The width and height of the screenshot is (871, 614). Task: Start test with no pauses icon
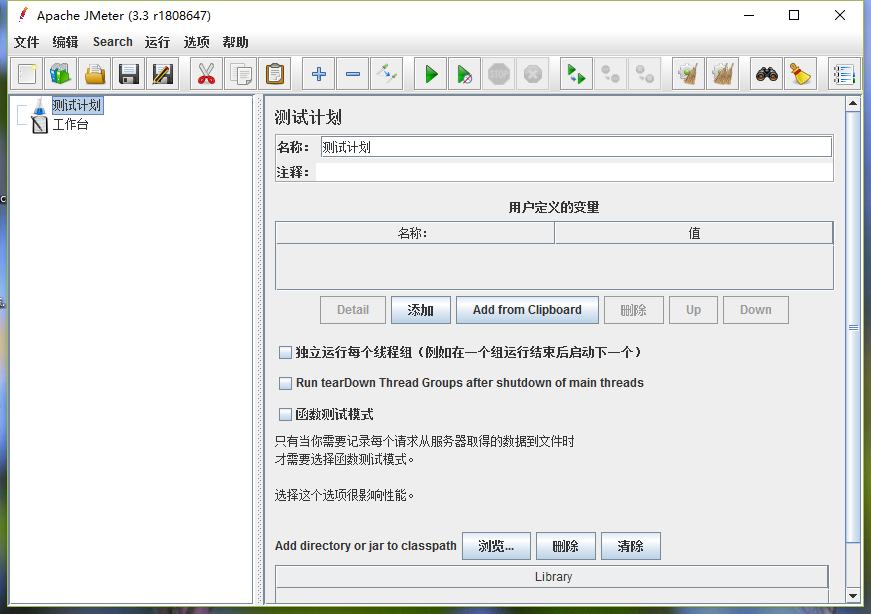click(464, 74)
